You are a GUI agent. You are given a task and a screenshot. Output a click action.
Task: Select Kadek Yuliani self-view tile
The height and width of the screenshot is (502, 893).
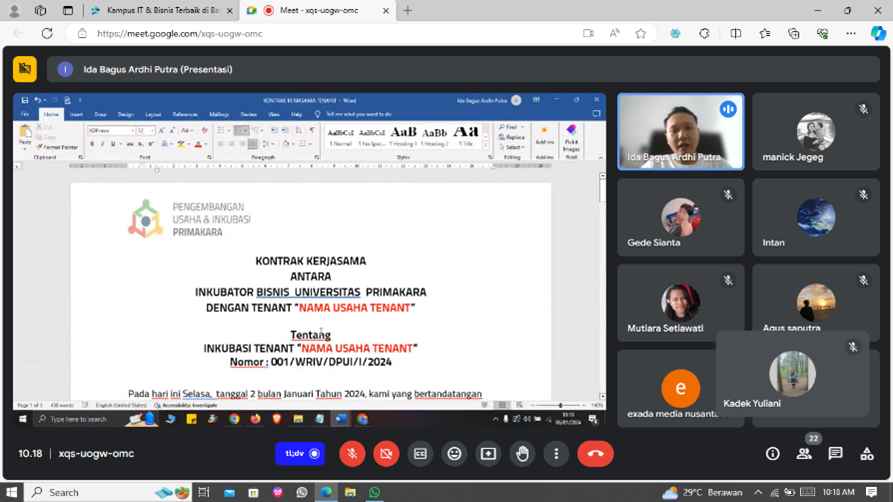[x=792, y=374]
